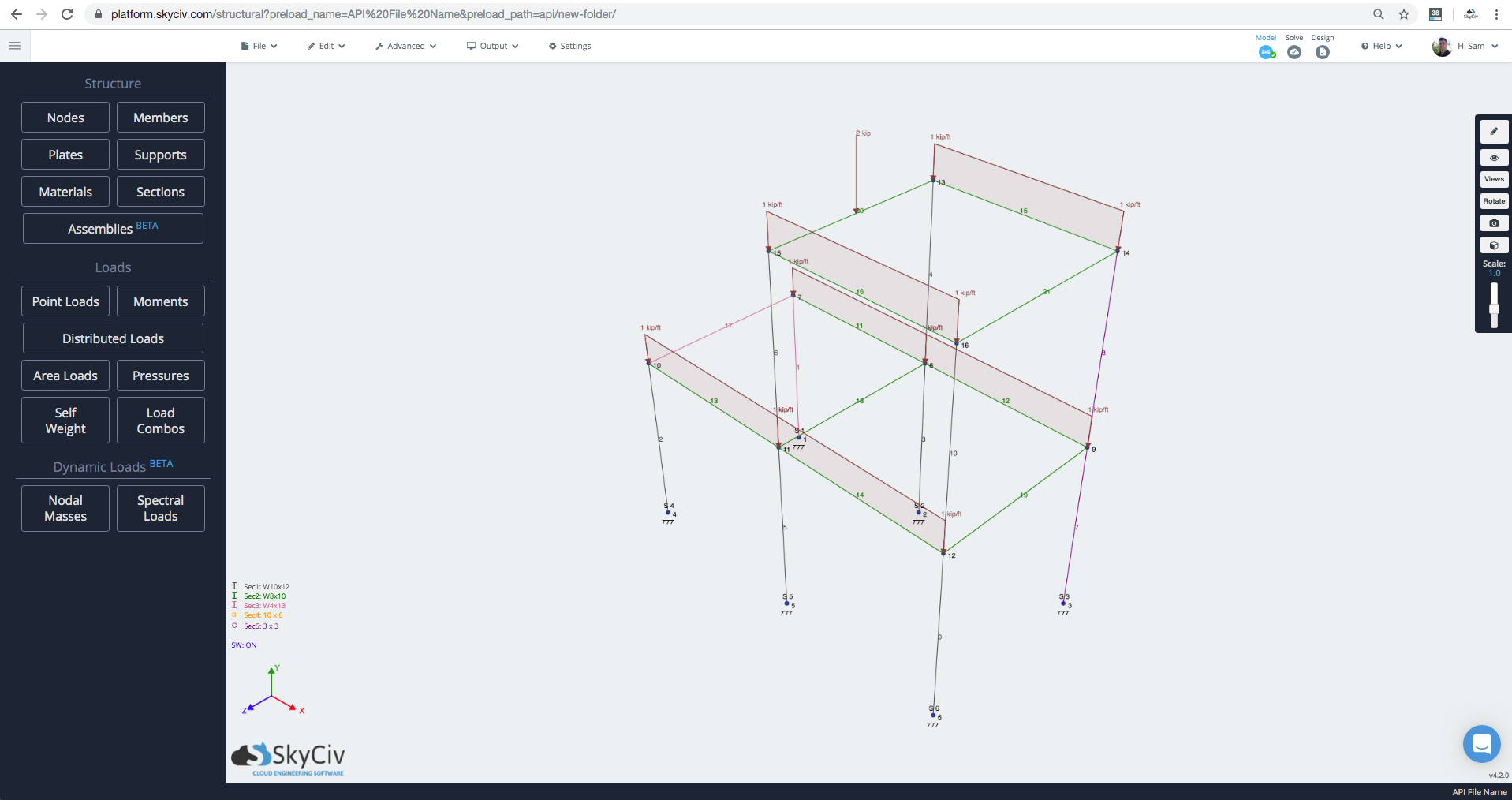Toggle the SW: ON self weight label
The width and height of the screenshot is (1512, 800).
[244, 645]
